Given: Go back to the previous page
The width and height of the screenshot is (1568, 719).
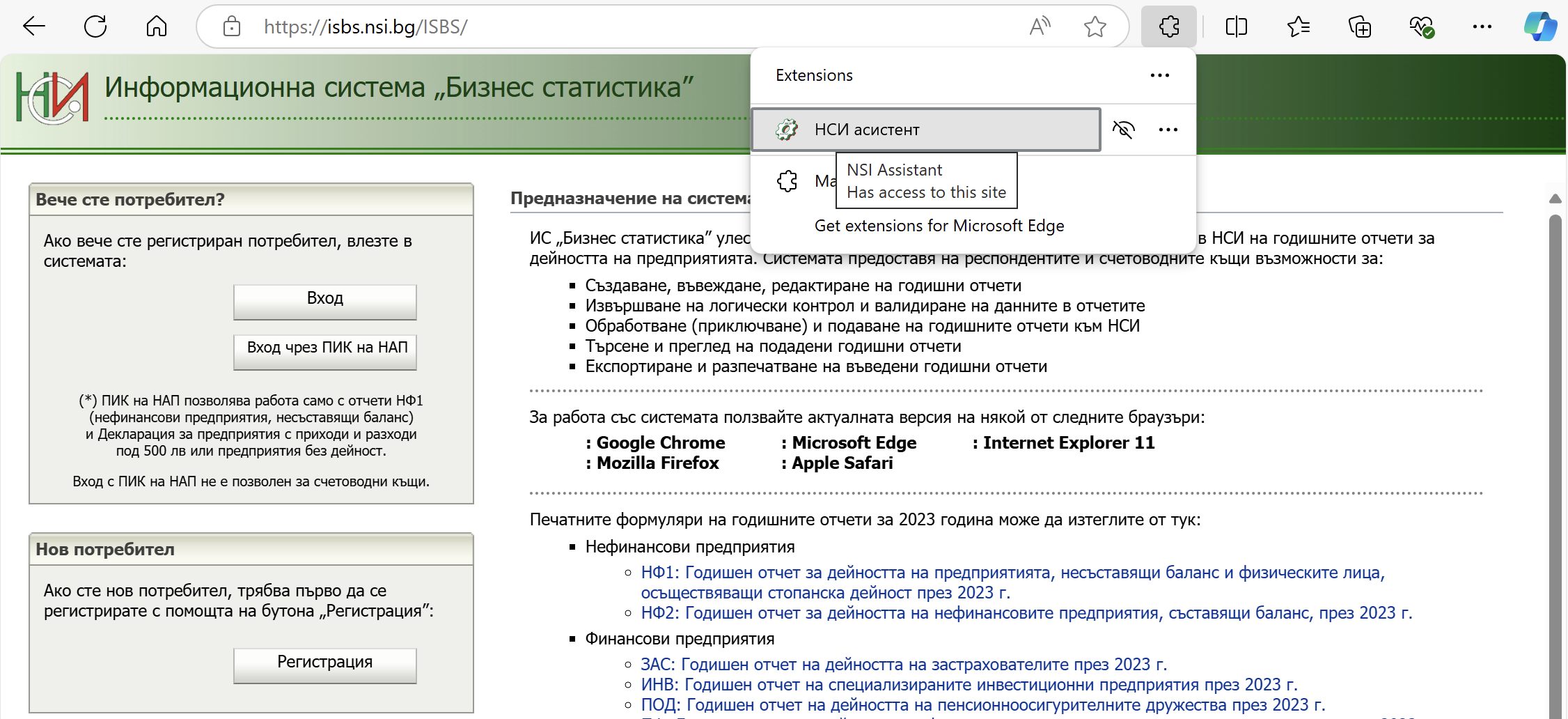Looking at the screenshot, I should point(33,27).
